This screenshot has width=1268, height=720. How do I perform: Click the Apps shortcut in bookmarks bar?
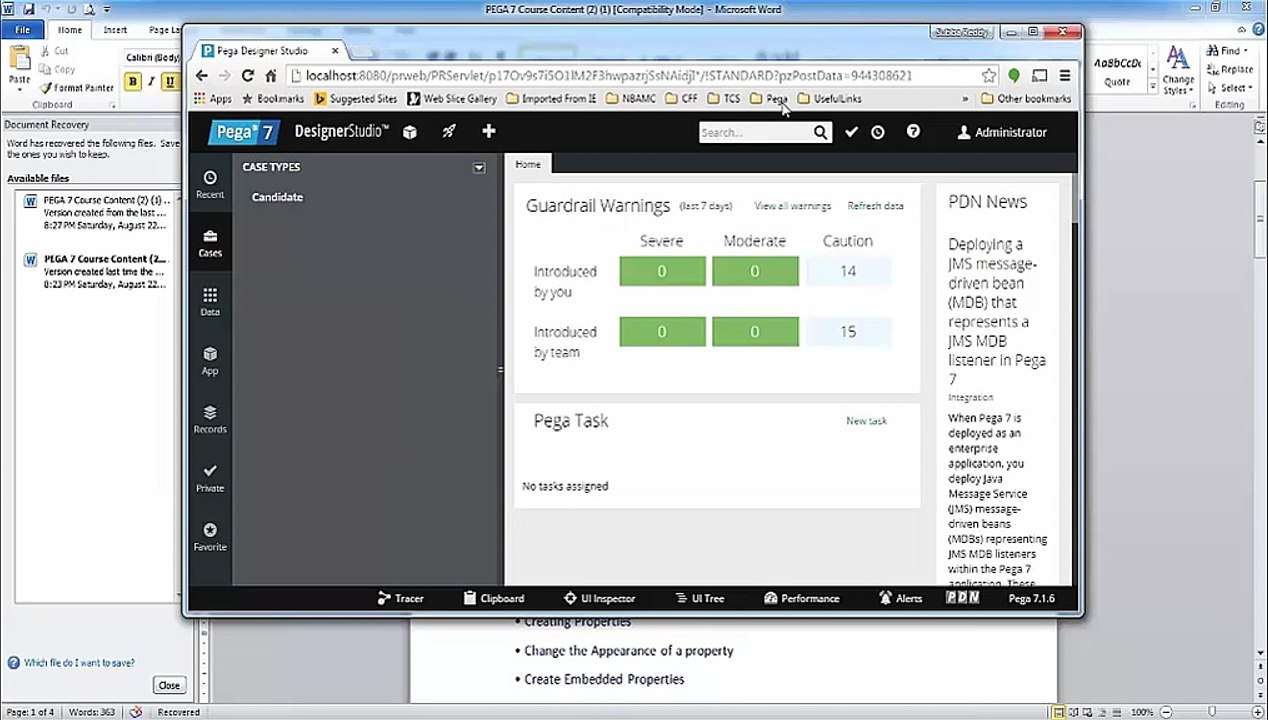click(213, 99)
